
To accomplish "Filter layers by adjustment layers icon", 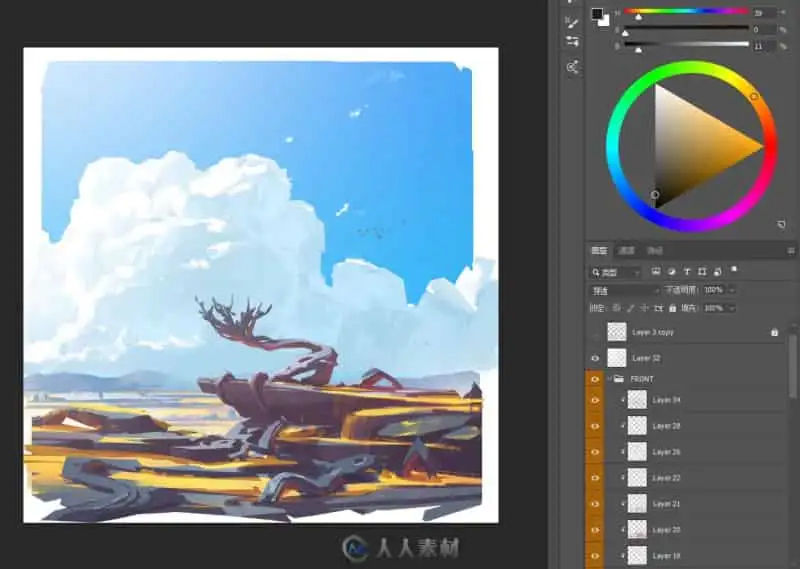I will [x=671, y=272].
